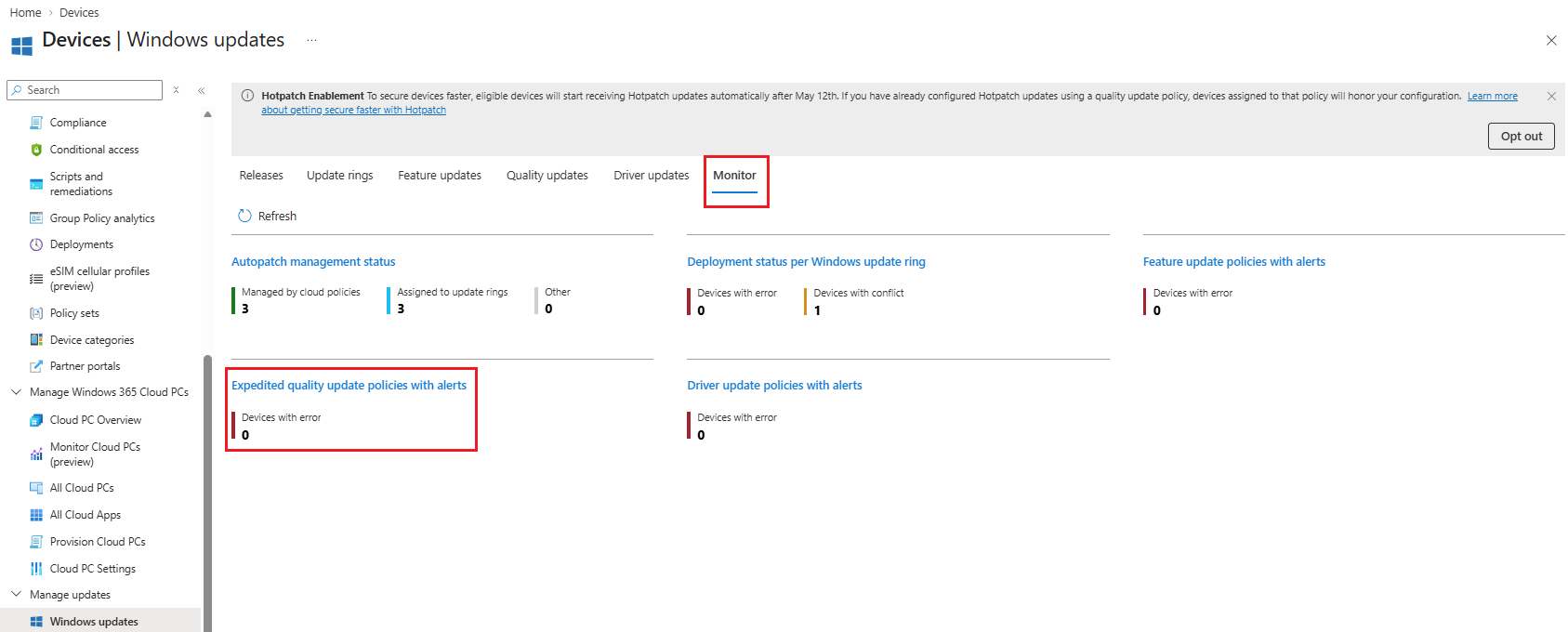
Task: Click the Refresh text label
Action: pos(277,216)
